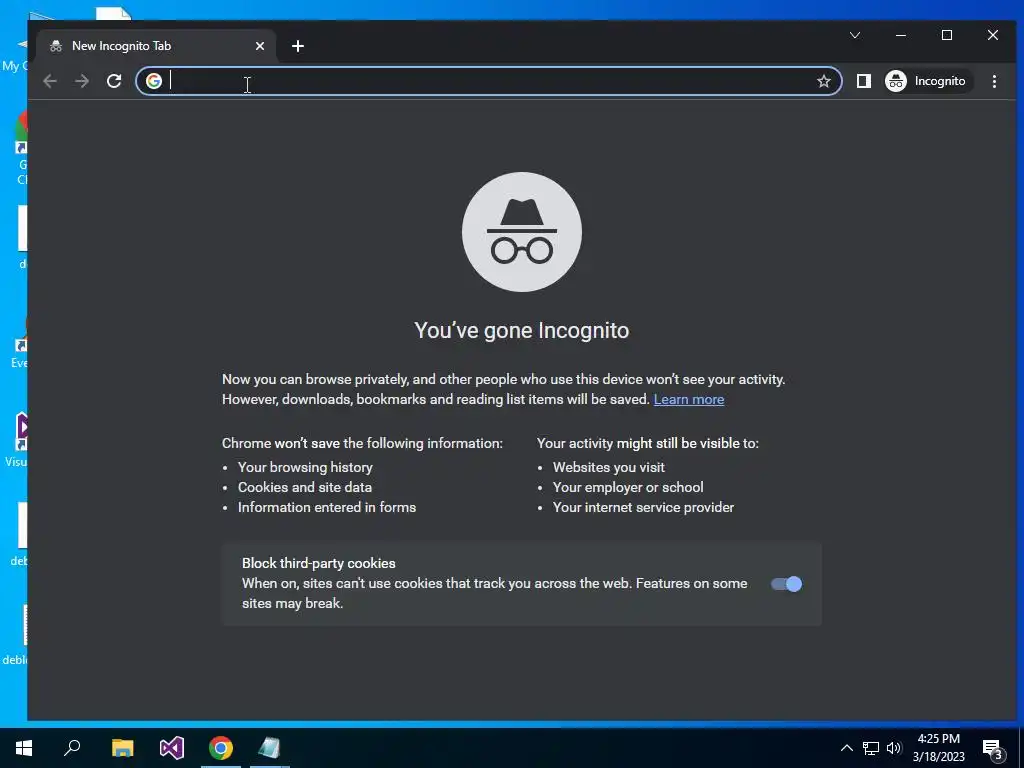Open the network tray icon
Image resolution: width=1024 pixels, height=768 pixels.
[x=871, y=748]
